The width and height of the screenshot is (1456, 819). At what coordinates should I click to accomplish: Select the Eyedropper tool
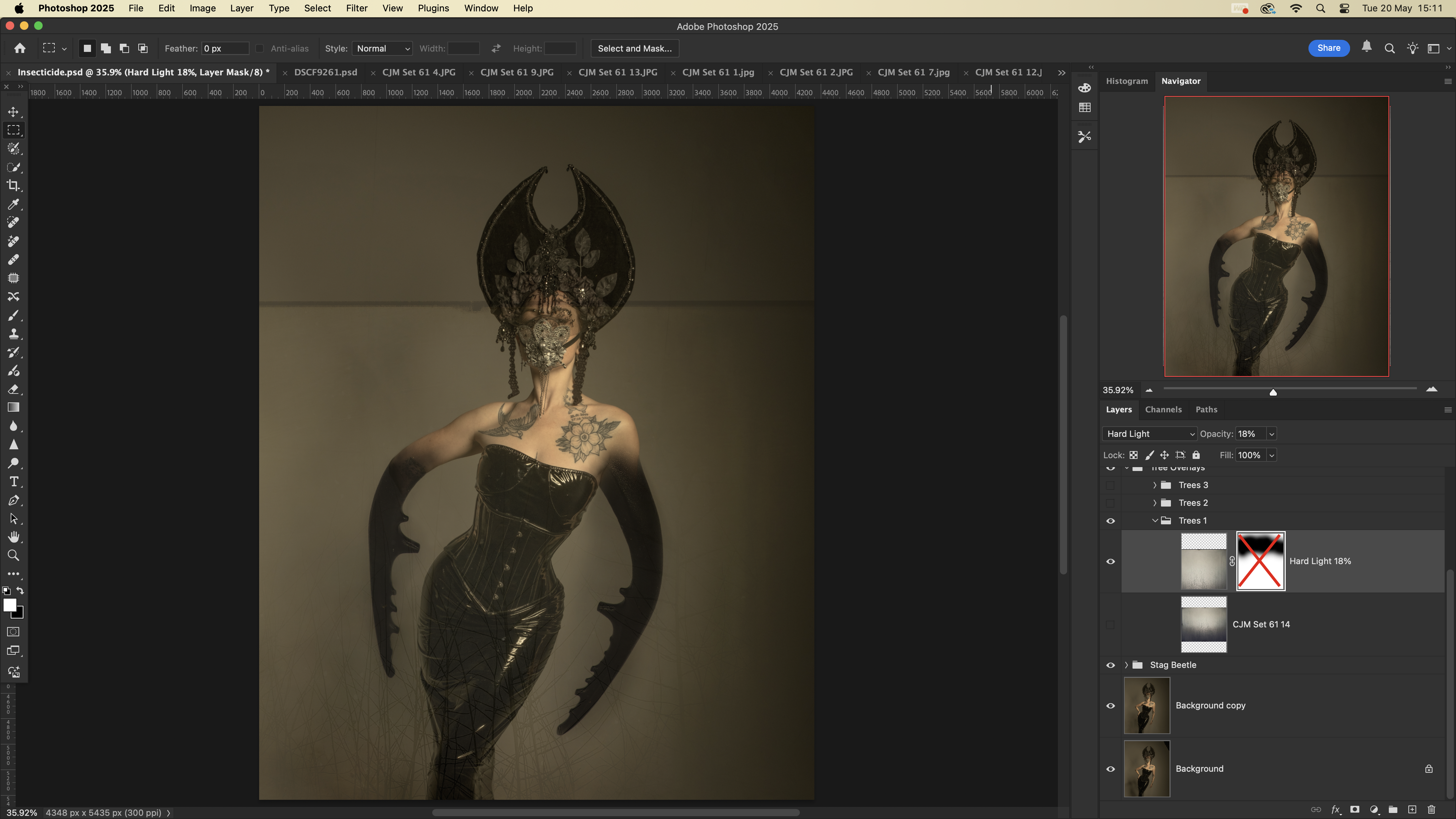click(14, 204)
